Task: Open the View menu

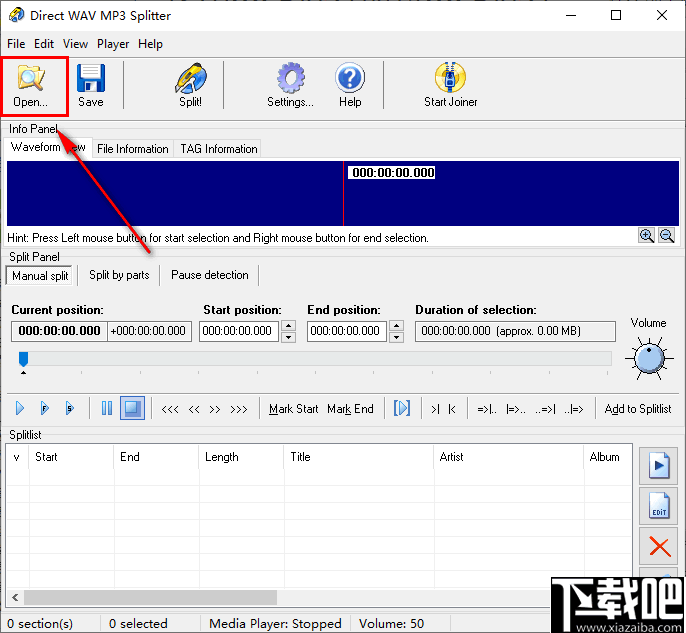Action: [75, 44]
